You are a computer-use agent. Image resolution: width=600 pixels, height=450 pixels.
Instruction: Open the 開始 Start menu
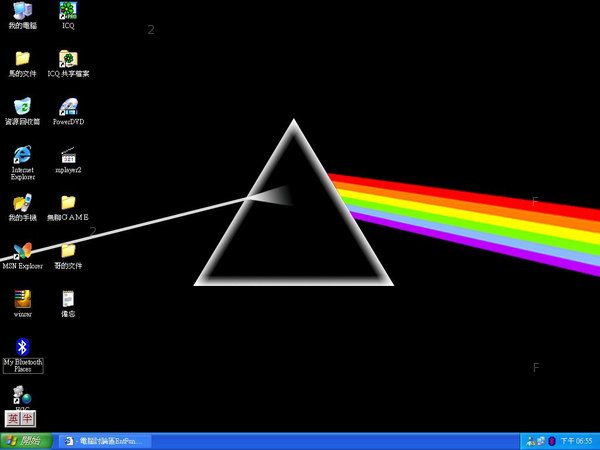26,441
